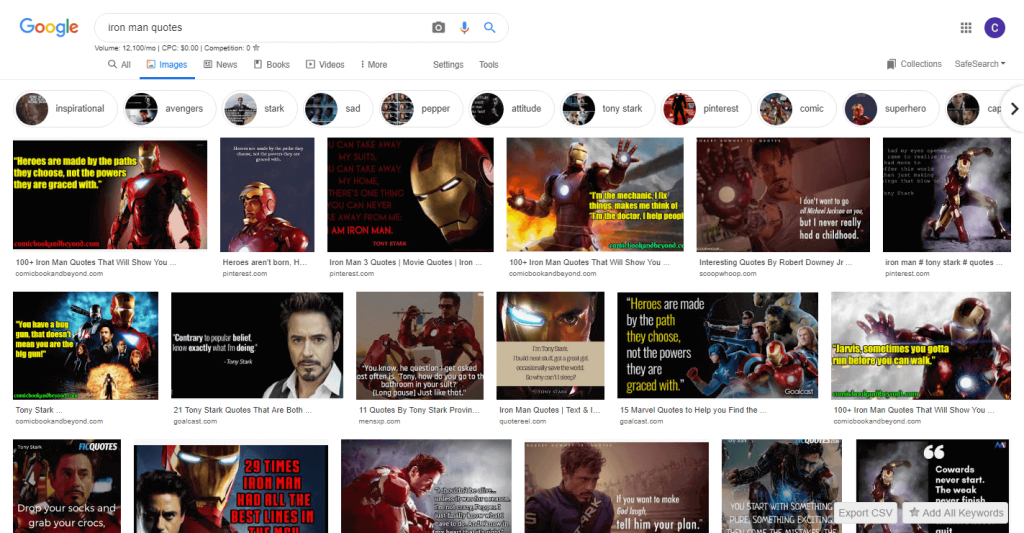Select the Images tab
This screenshot has height=533, width=1024.
(x=167, y=65)
